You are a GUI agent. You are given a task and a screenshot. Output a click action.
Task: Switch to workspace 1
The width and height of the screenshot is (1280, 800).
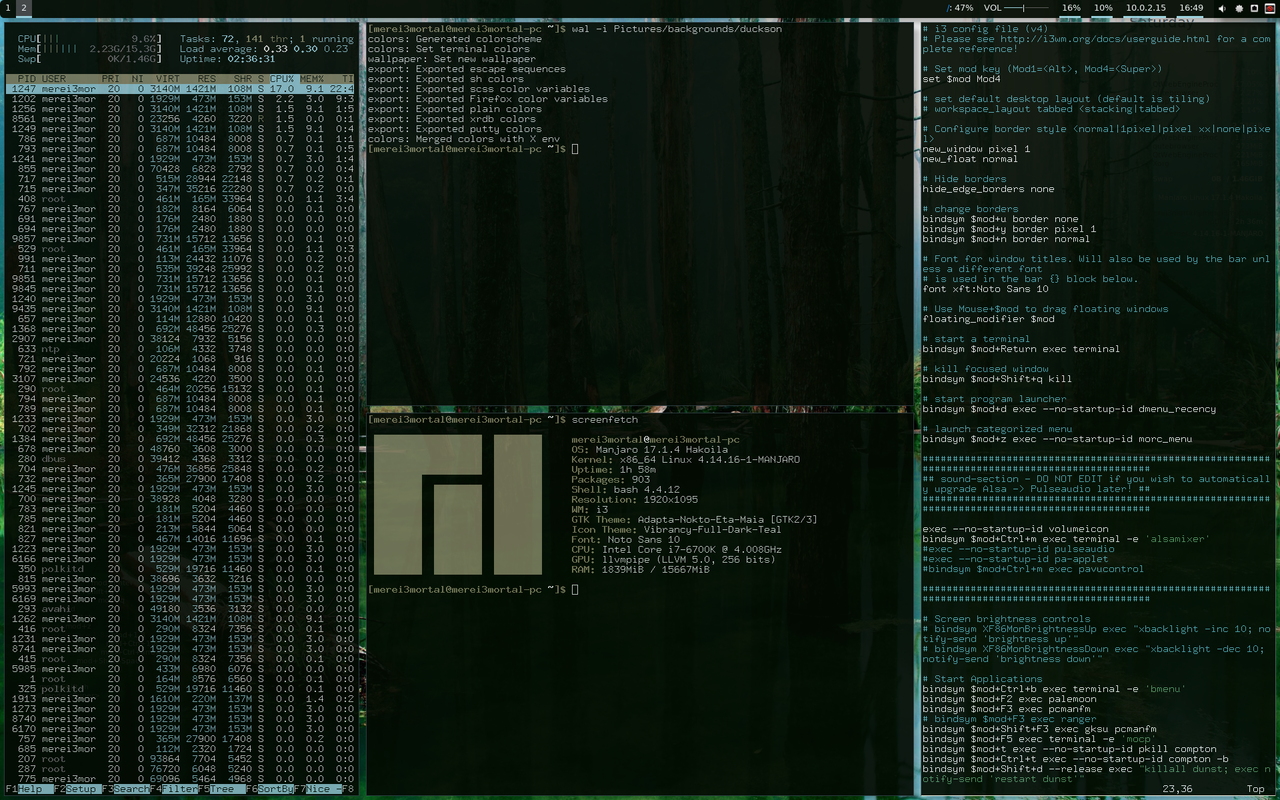click(7, 8)
